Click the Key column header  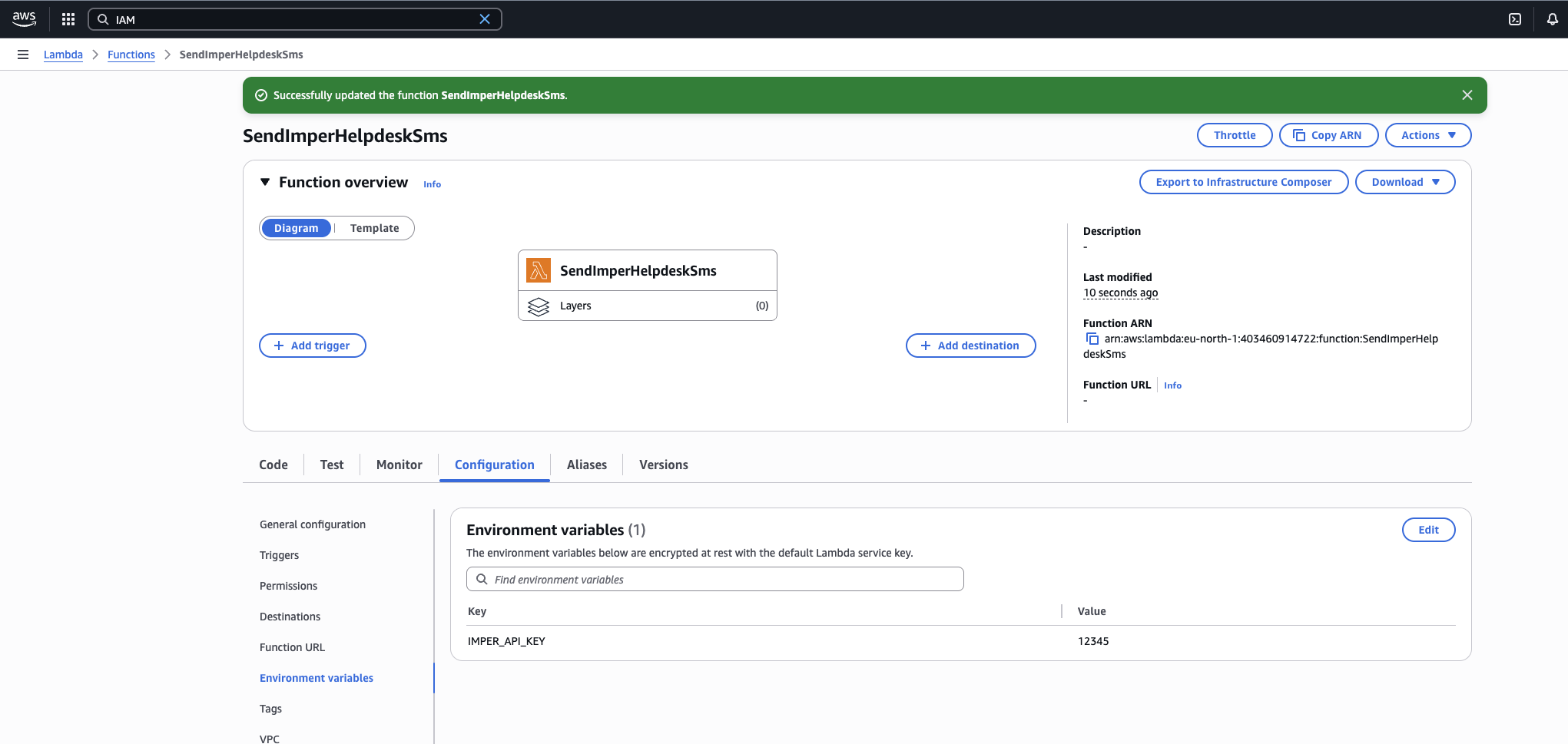coord(477,611)
